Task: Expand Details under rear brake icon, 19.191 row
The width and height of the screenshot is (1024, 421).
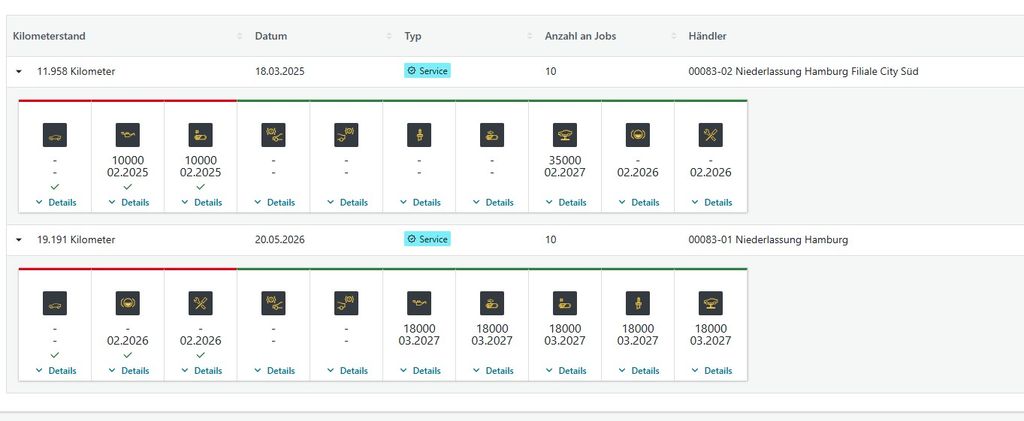Action: [x=347, y=371]
